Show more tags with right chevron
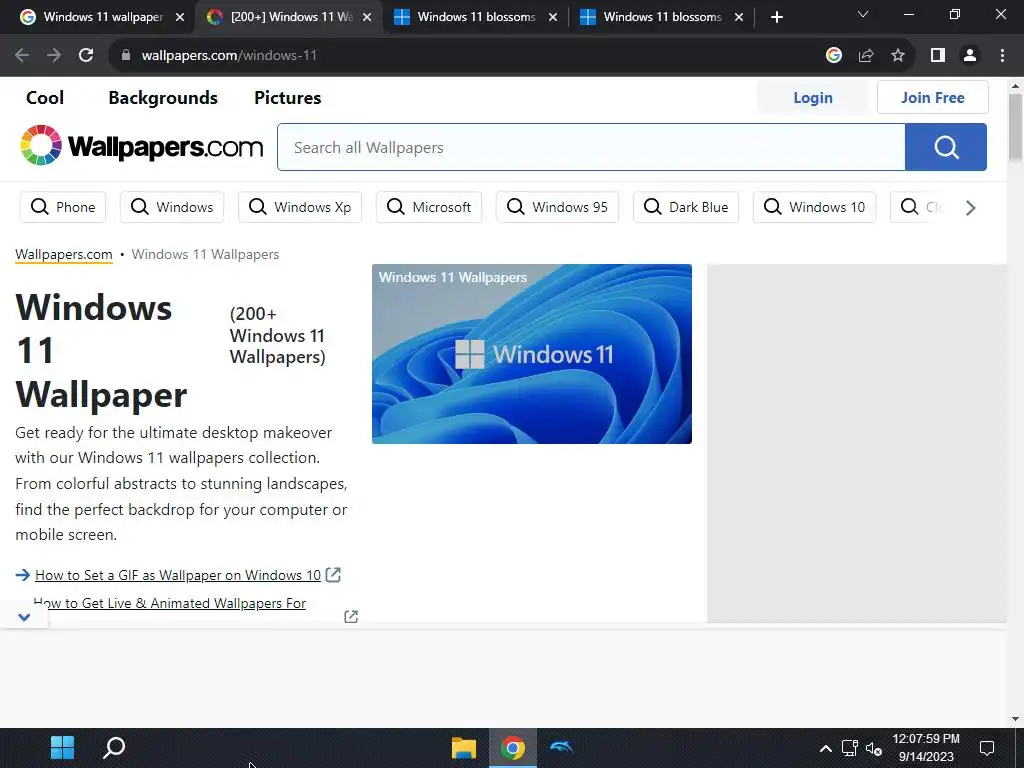 (970, 208)
